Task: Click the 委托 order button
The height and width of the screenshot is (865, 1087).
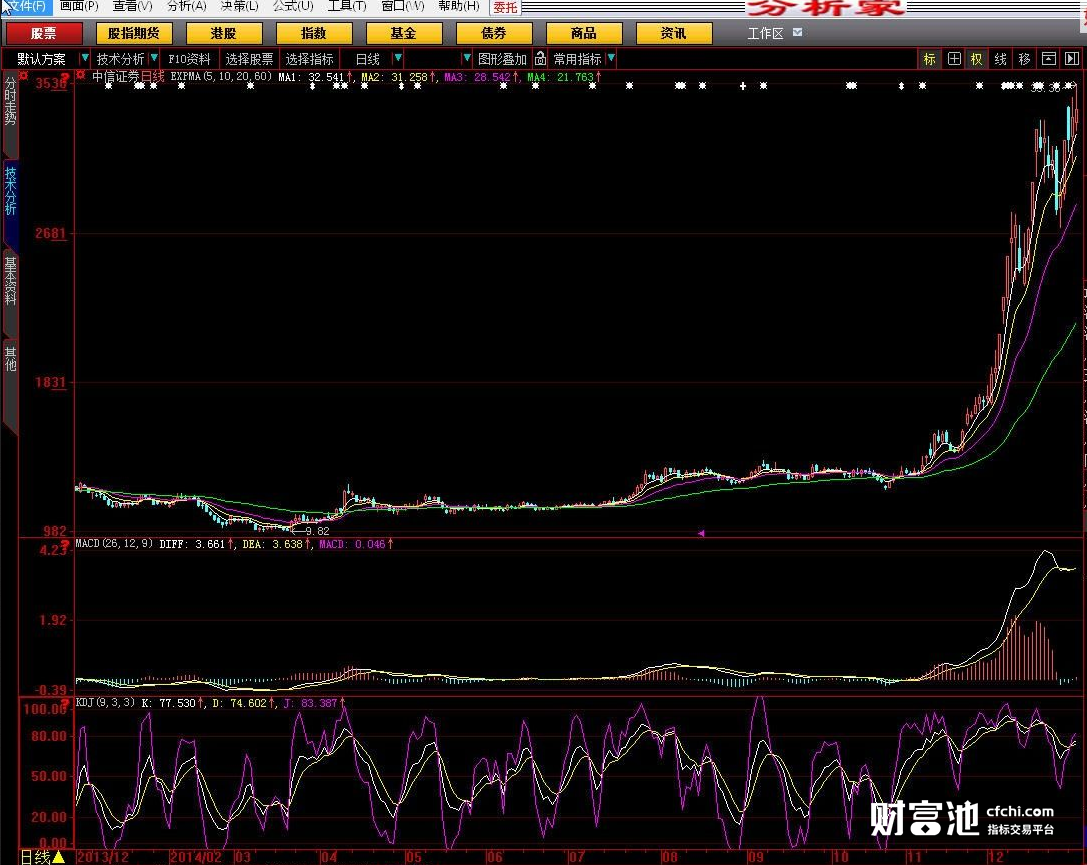Action: (x=505, y=8)
